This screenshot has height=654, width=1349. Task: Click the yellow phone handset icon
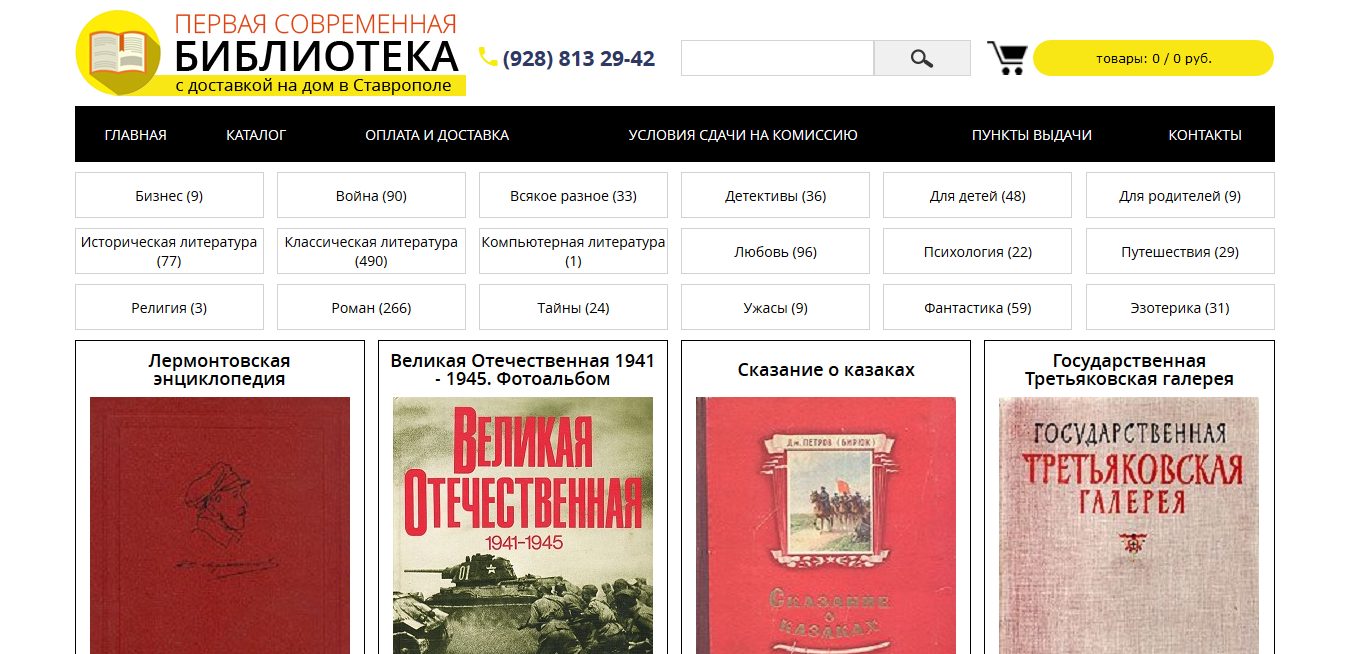click(x=488, y=57)
